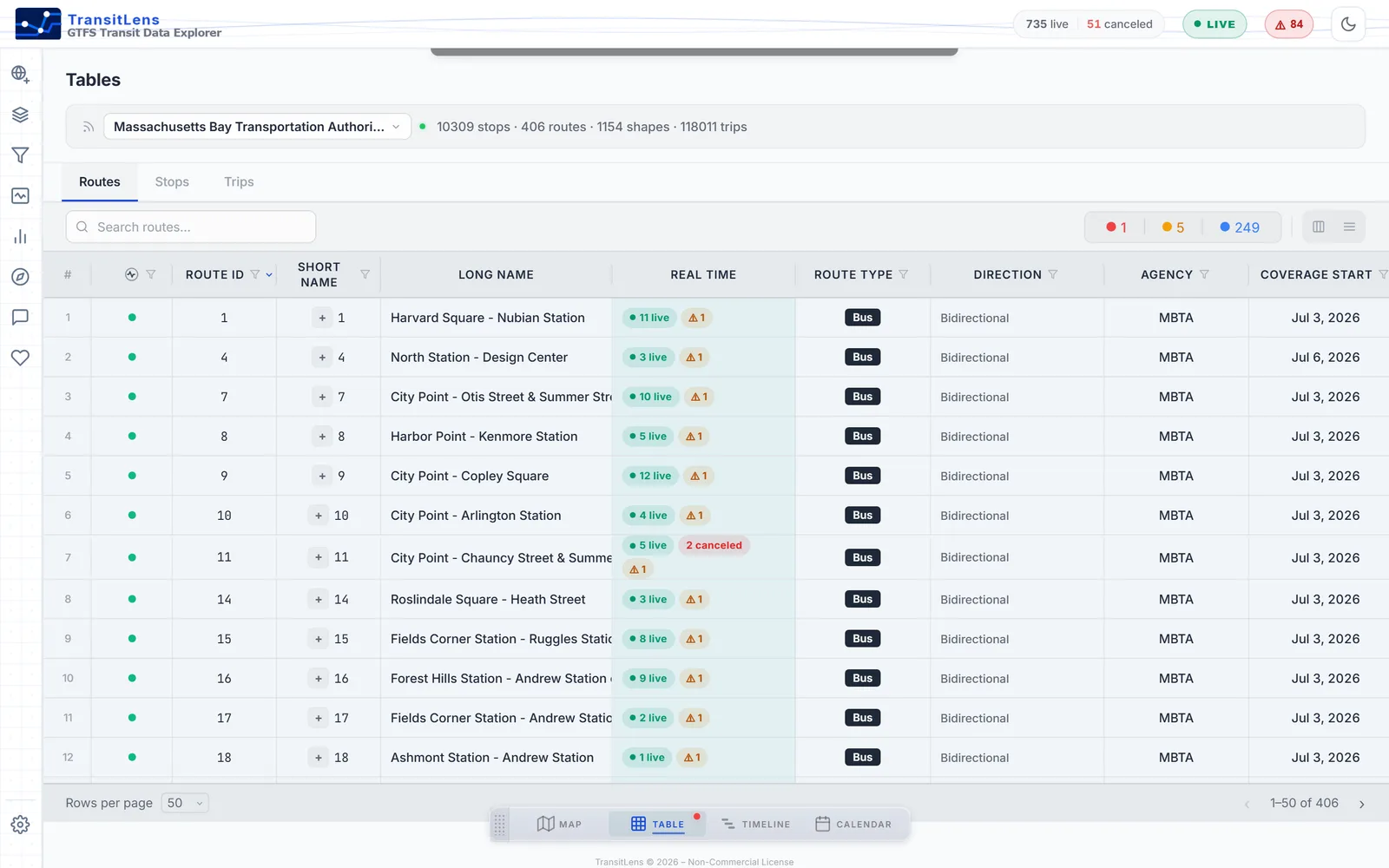Image resolution: width=1389 pixels, height=868 pixels.
Task: Filter by red status count 1
Action: click(x=1116, y=227)
